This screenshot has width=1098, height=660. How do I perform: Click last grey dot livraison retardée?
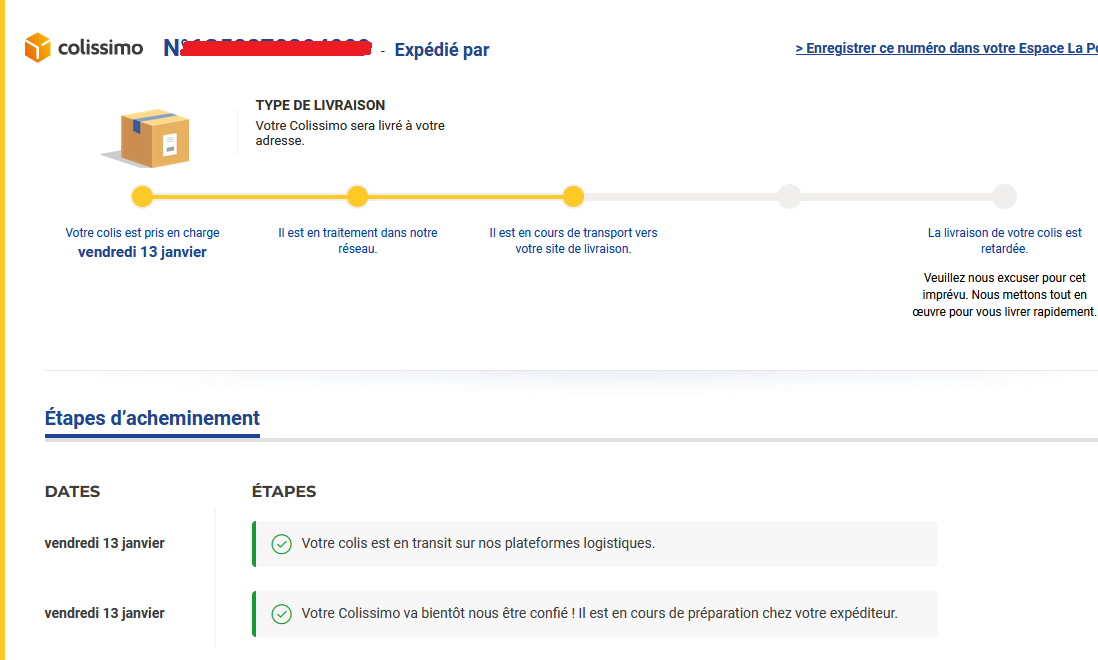1004,197
